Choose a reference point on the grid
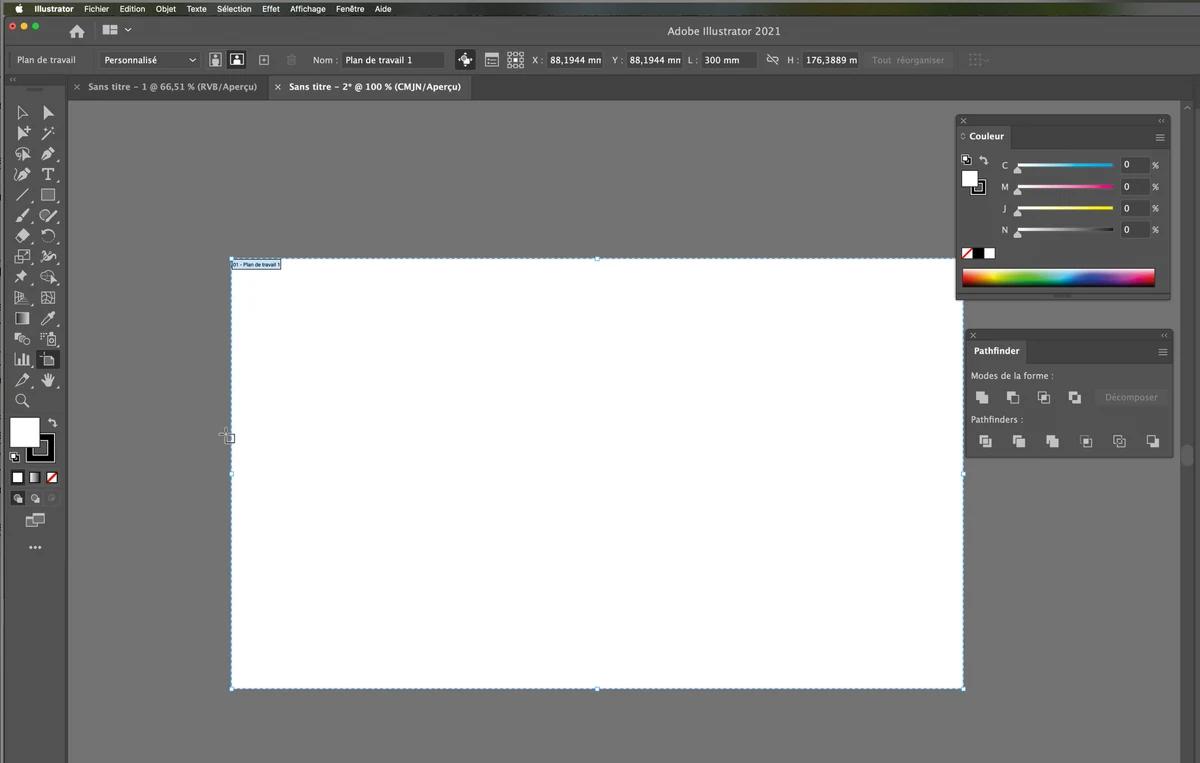The width and height of the screenshot is (1200, 763). pos(515,60)
